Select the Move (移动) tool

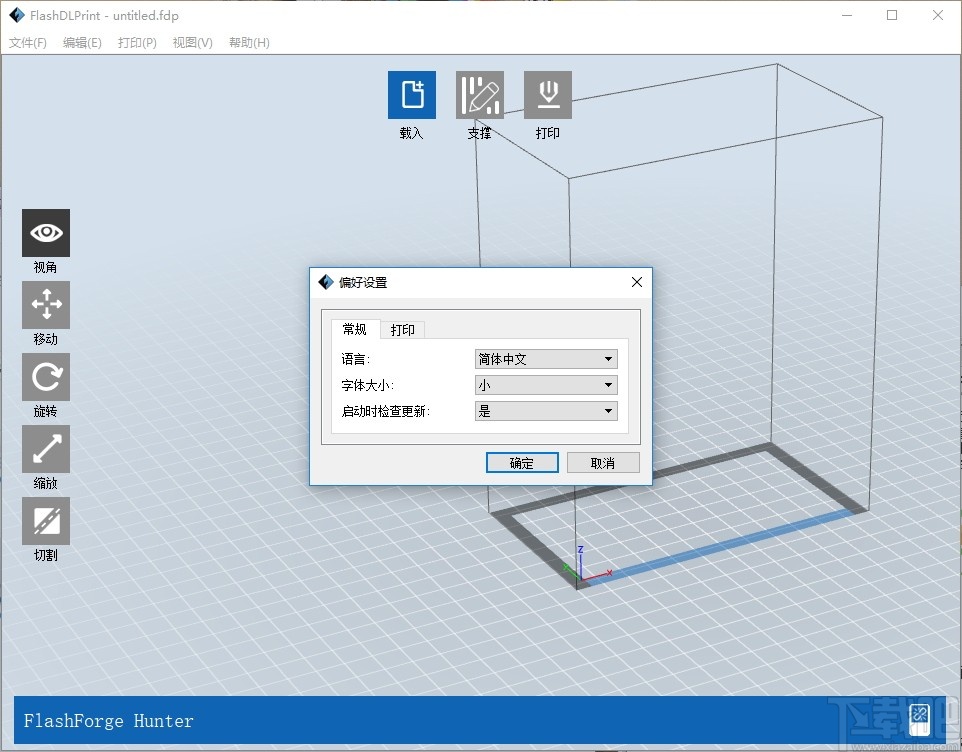[x=45, y=304]
